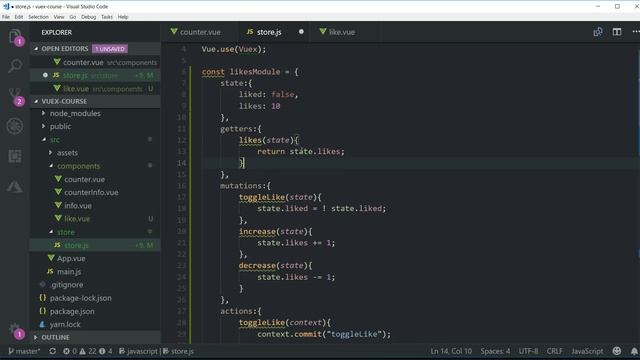Open the More Actions ellipsis menu

635,32
